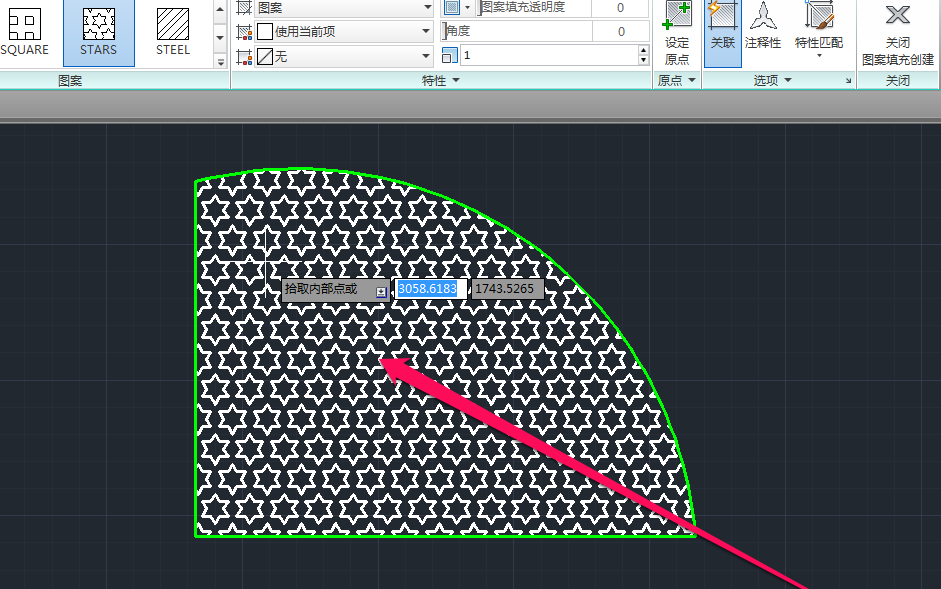
Task: Click the 设定原点 set origin button
Action: pyautogui.click(x=677, y=34)
